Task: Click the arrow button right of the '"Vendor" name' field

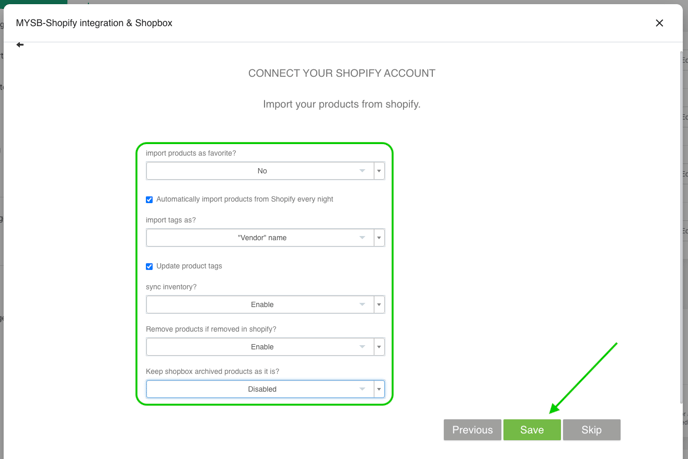Action: click(x=379, y=238)
